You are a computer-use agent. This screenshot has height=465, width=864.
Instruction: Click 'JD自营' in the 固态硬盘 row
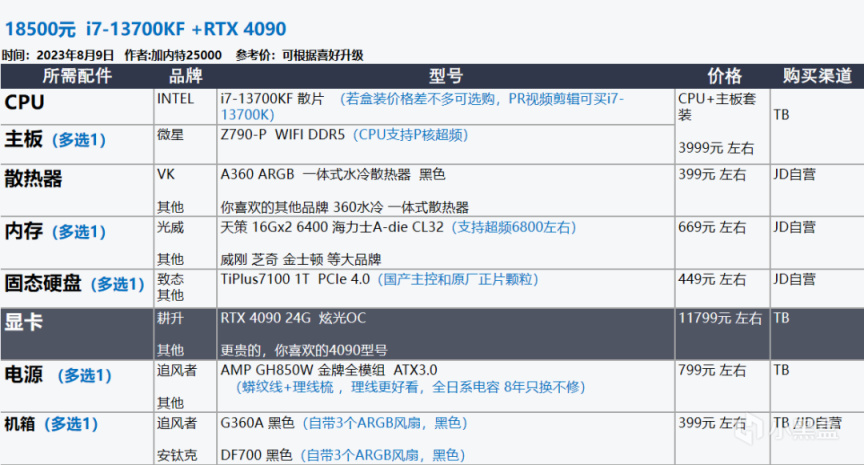tap(794, 279)
